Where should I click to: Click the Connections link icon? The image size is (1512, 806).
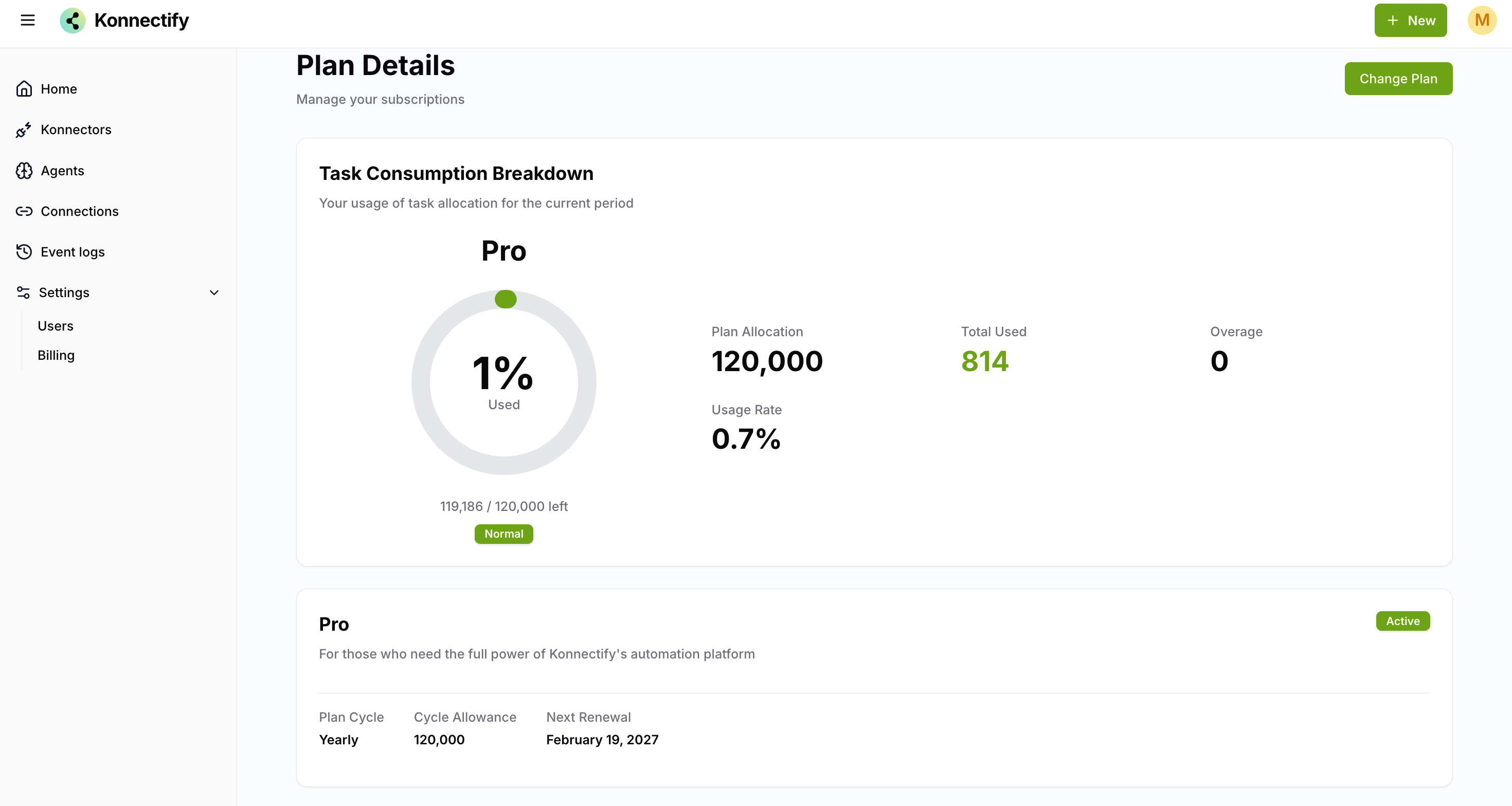coord(24,211)
